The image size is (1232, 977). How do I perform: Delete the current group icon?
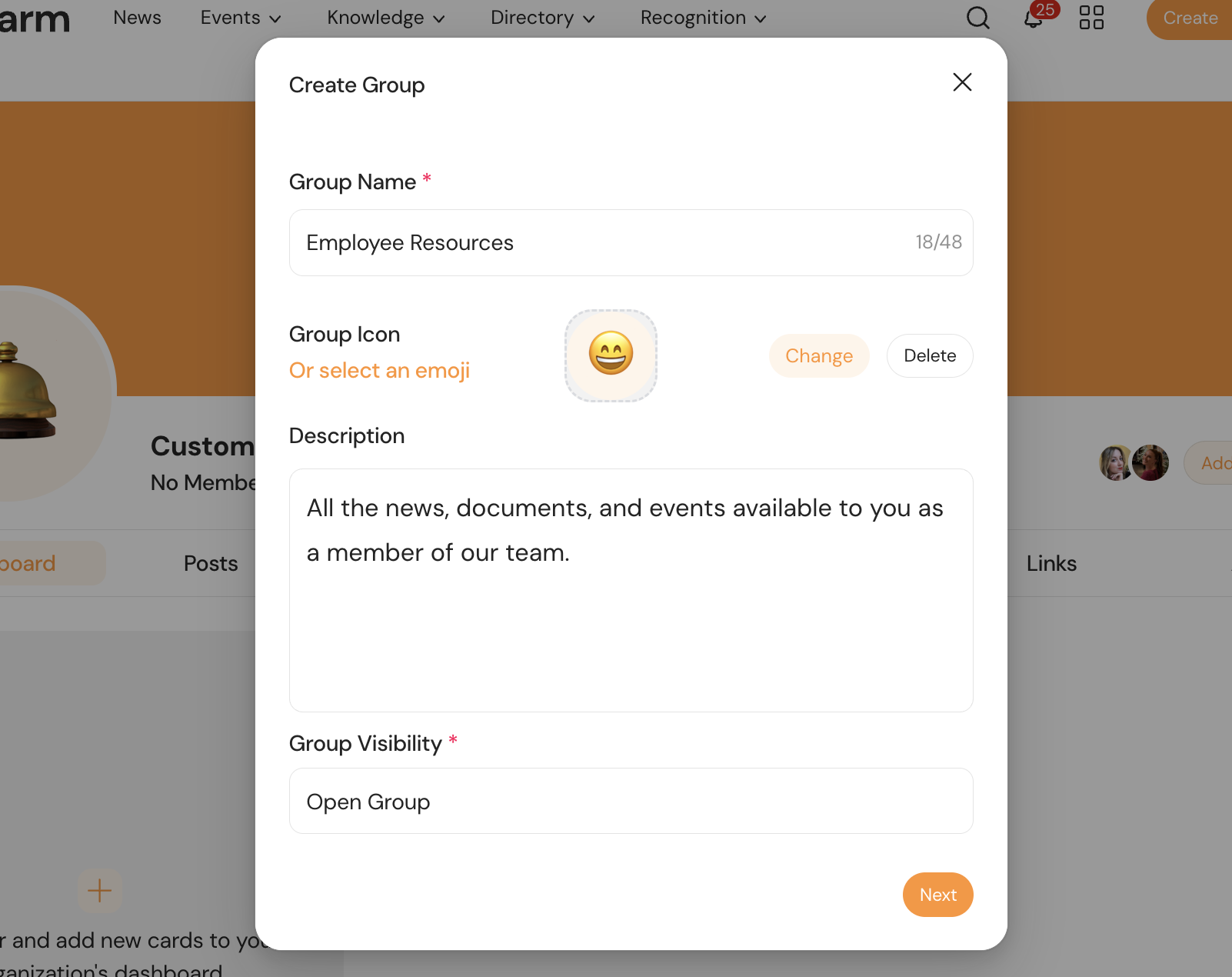(929, 355)
